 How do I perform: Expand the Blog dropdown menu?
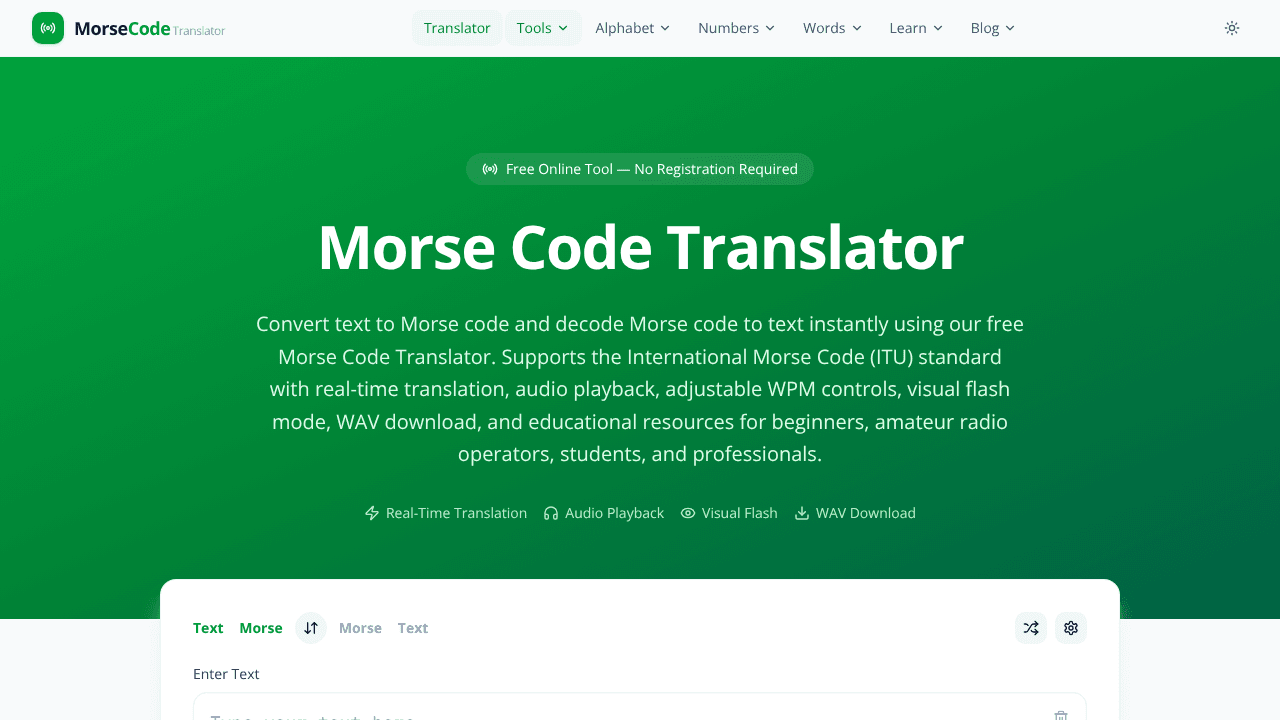993,28
